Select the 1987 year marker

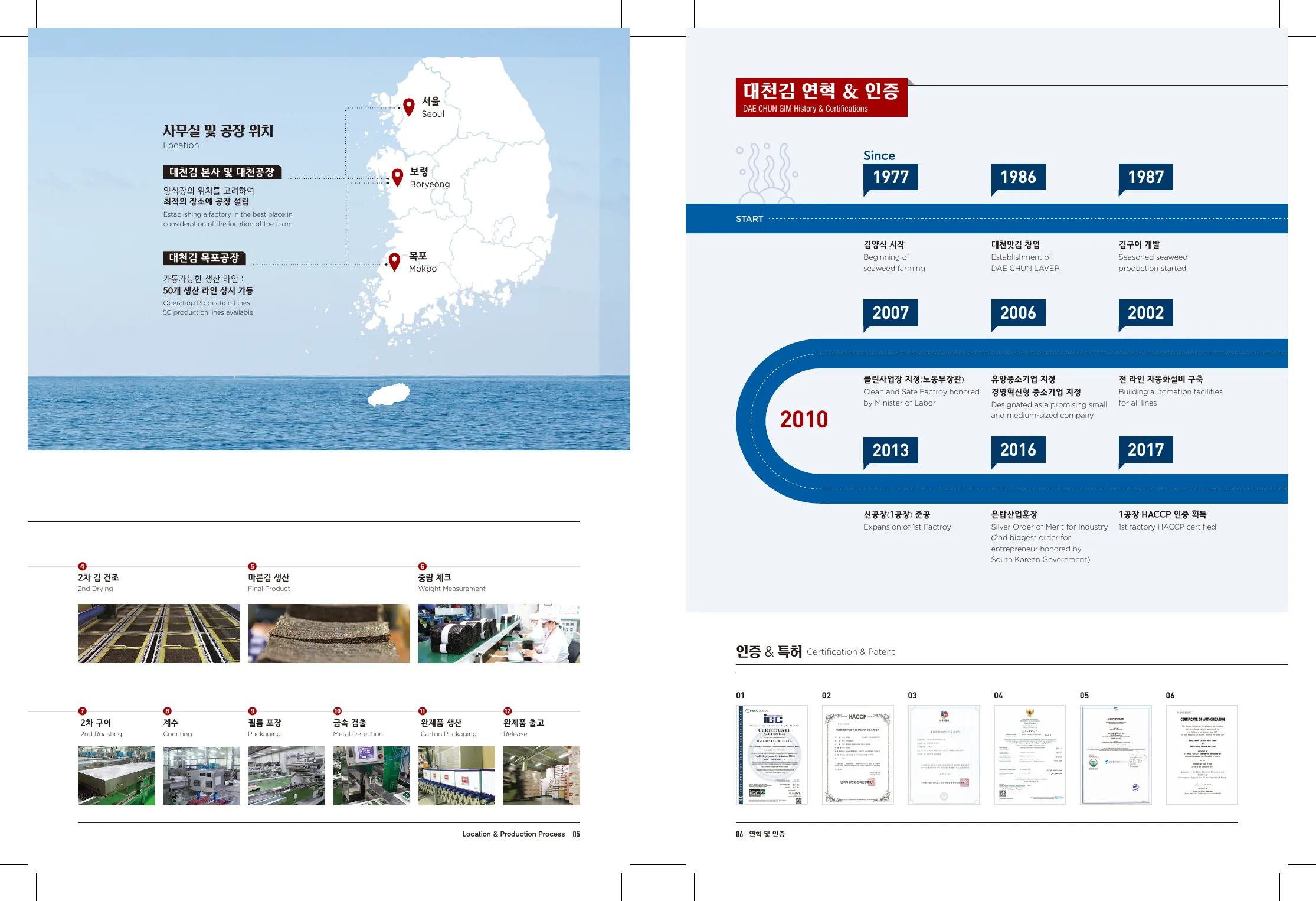pos(1145,177)
